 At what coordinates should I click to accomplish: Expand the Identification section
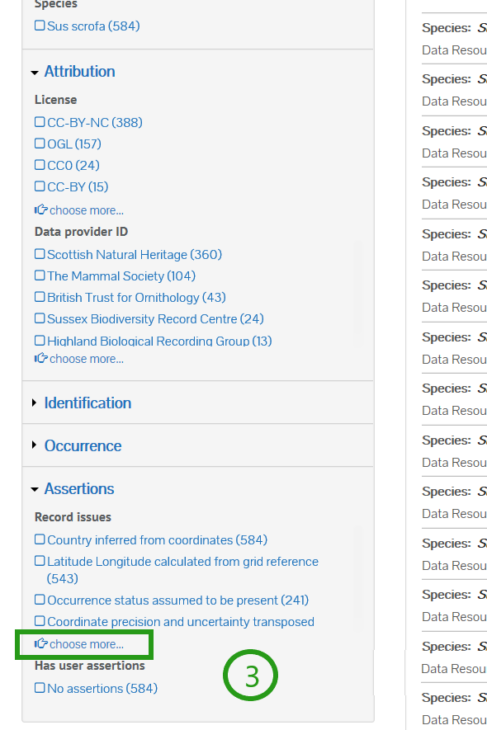tap(88, 403)
